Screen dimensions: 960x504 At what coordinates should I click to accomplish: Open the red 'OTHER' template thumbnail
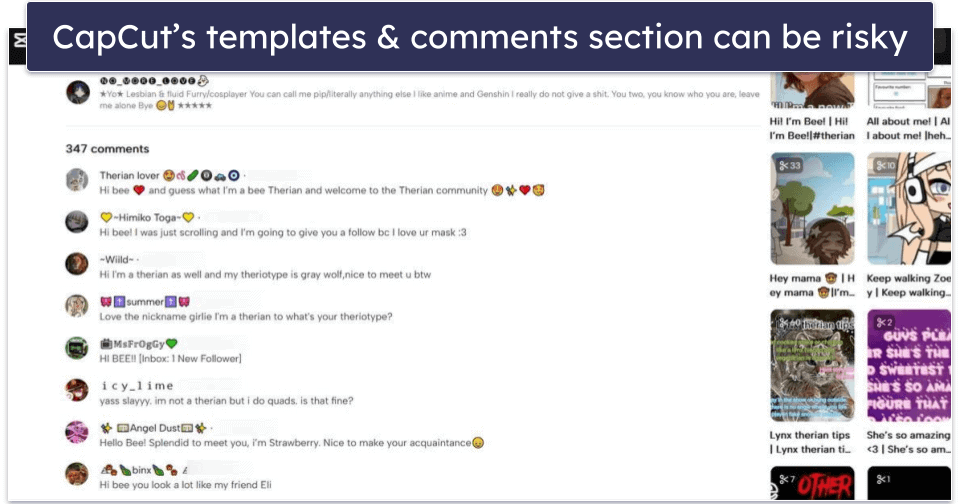pyautogui.click(x=812, y=484)
